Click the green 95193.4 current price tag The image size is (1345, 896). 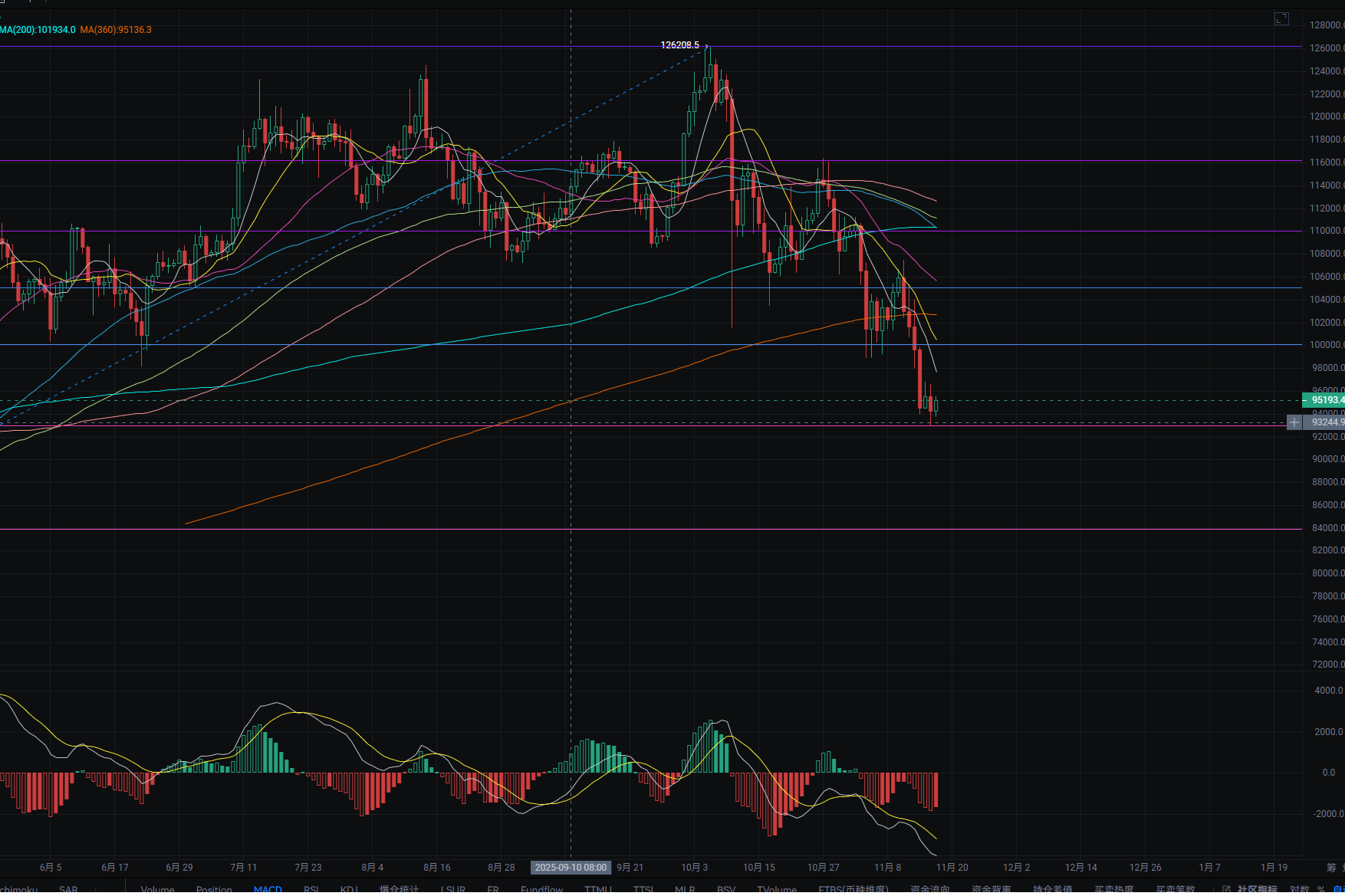1326,400
